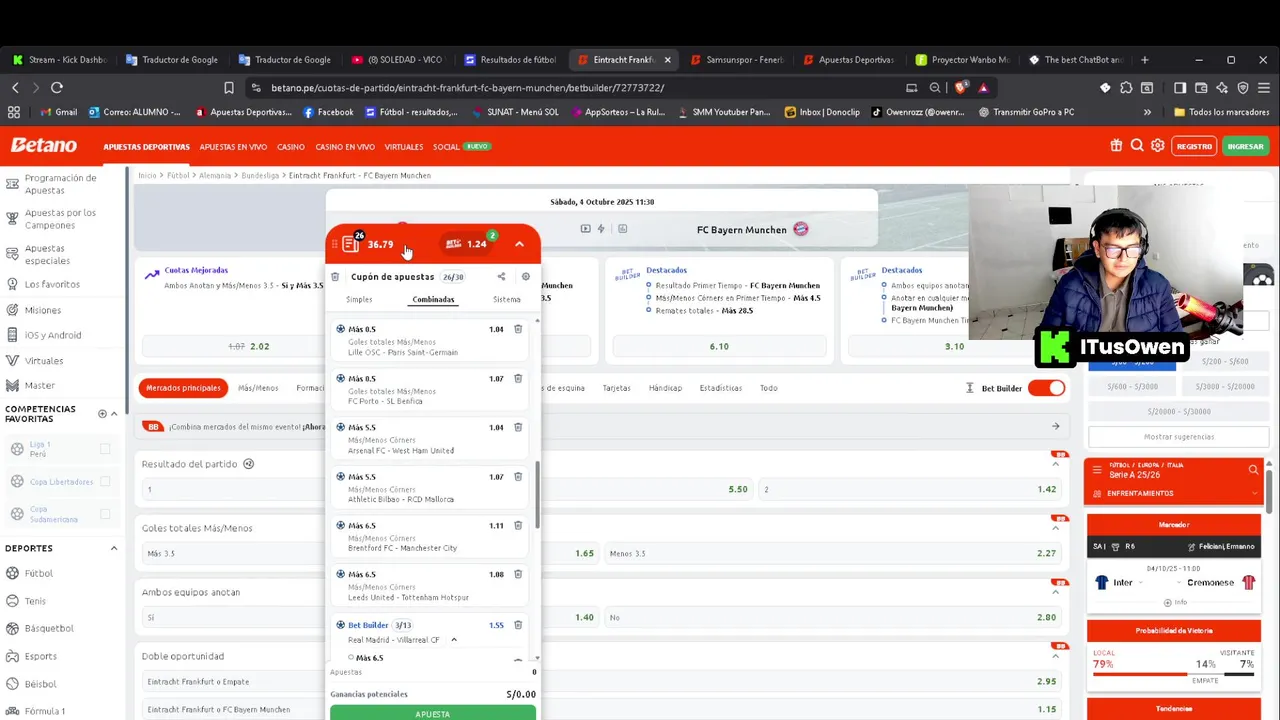Select the Mercados principales tab
Viewport: 1280px width, 720px height.
[183, 388]
